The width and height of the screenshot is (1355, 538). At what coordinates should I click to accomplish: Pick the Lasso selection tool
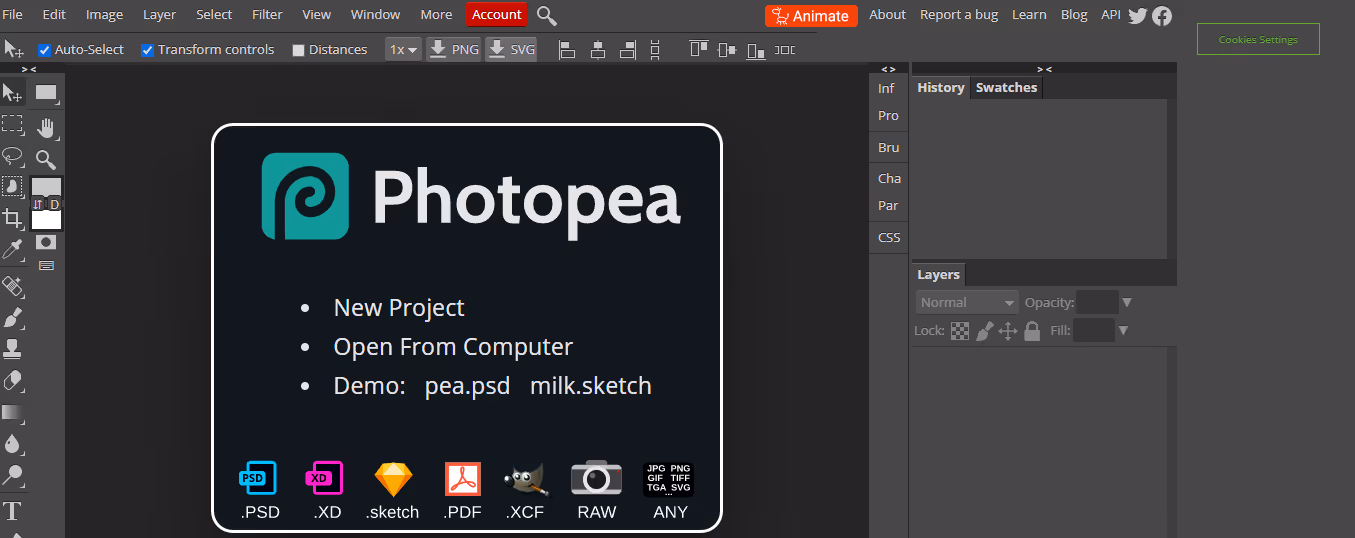pos(12,156)
